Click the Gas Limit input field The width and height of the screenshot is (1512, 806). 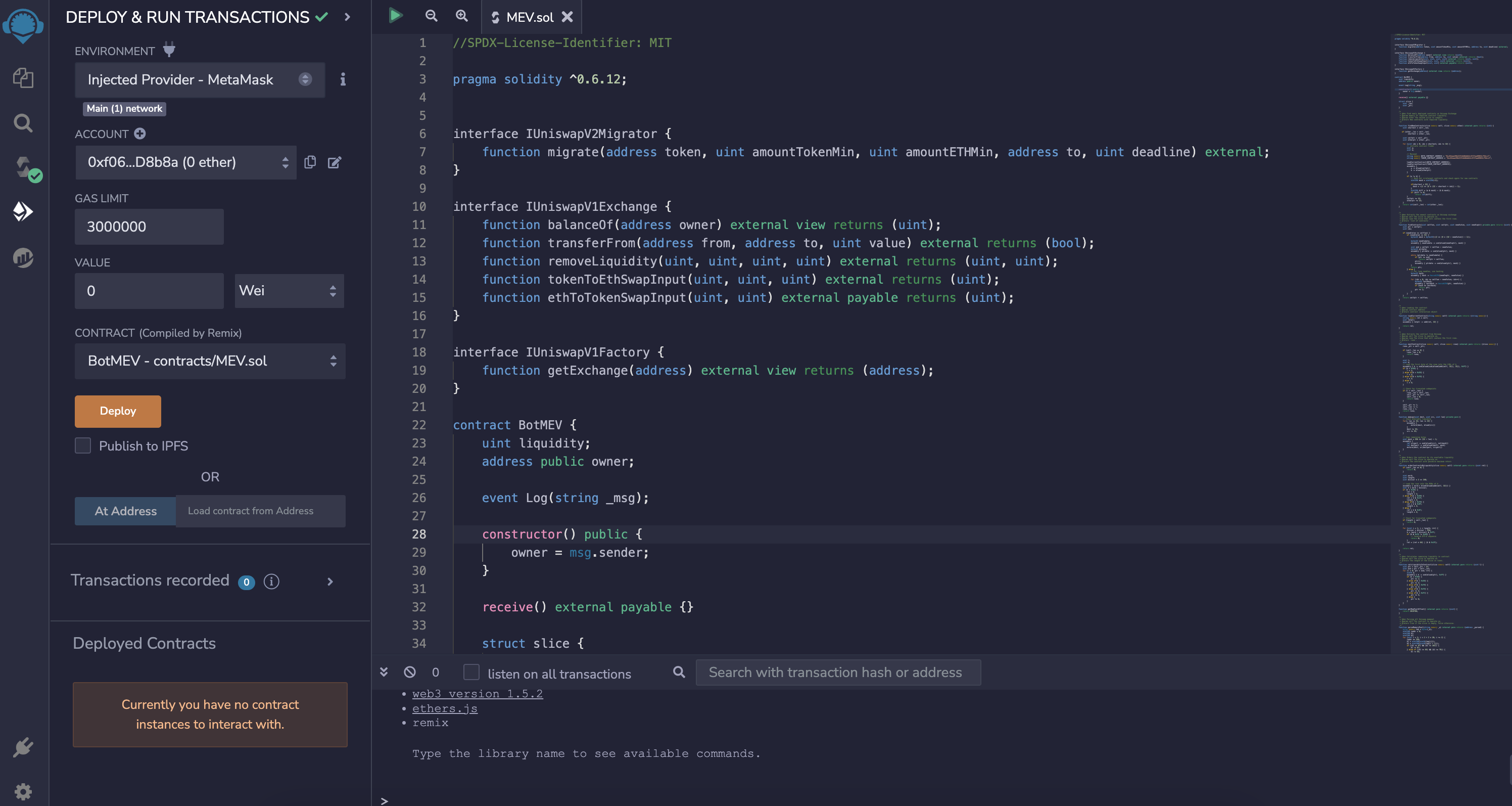coord(149,227)
